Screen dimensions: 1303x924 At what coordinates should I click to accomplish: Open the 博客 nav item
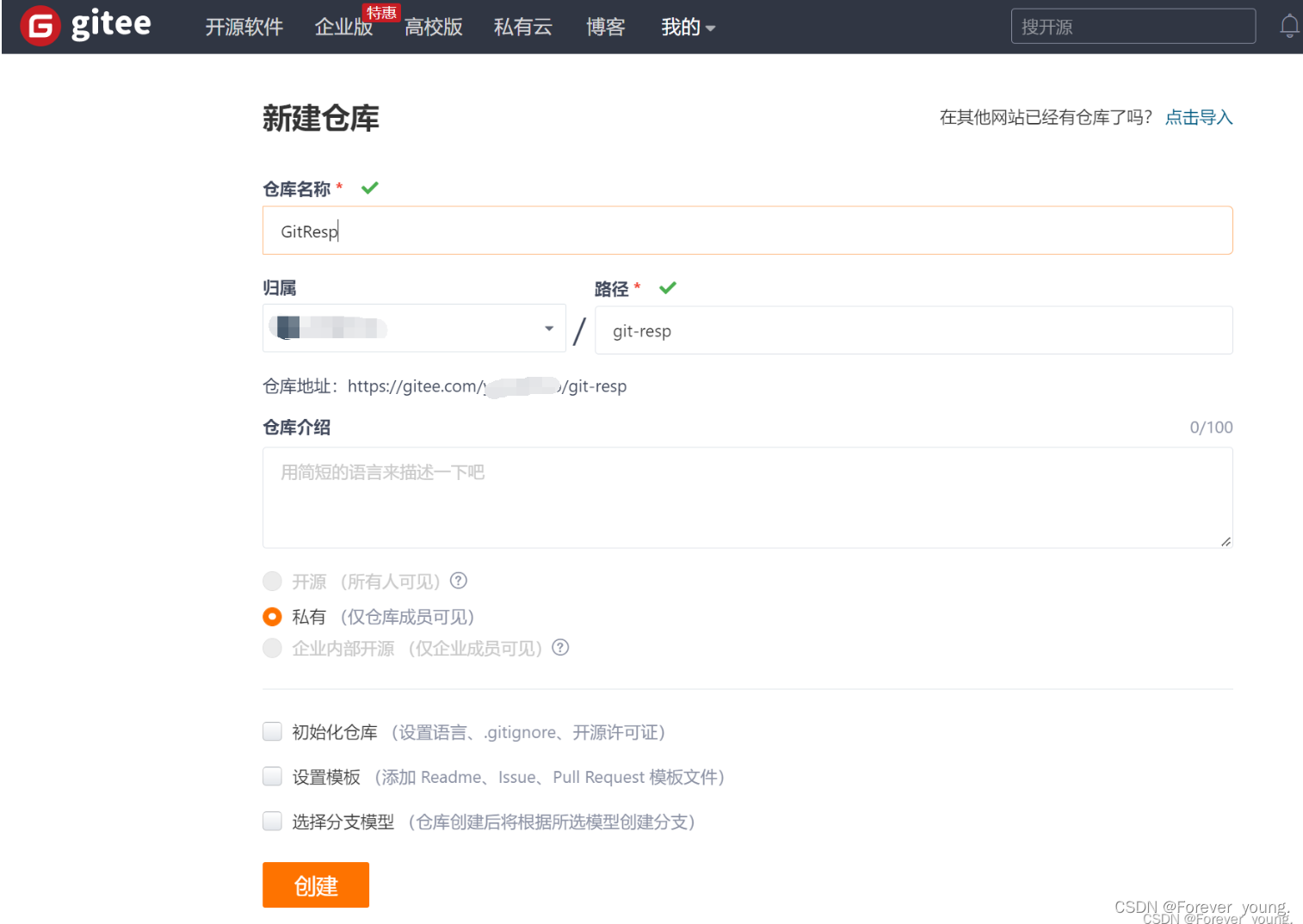[606, 28]
